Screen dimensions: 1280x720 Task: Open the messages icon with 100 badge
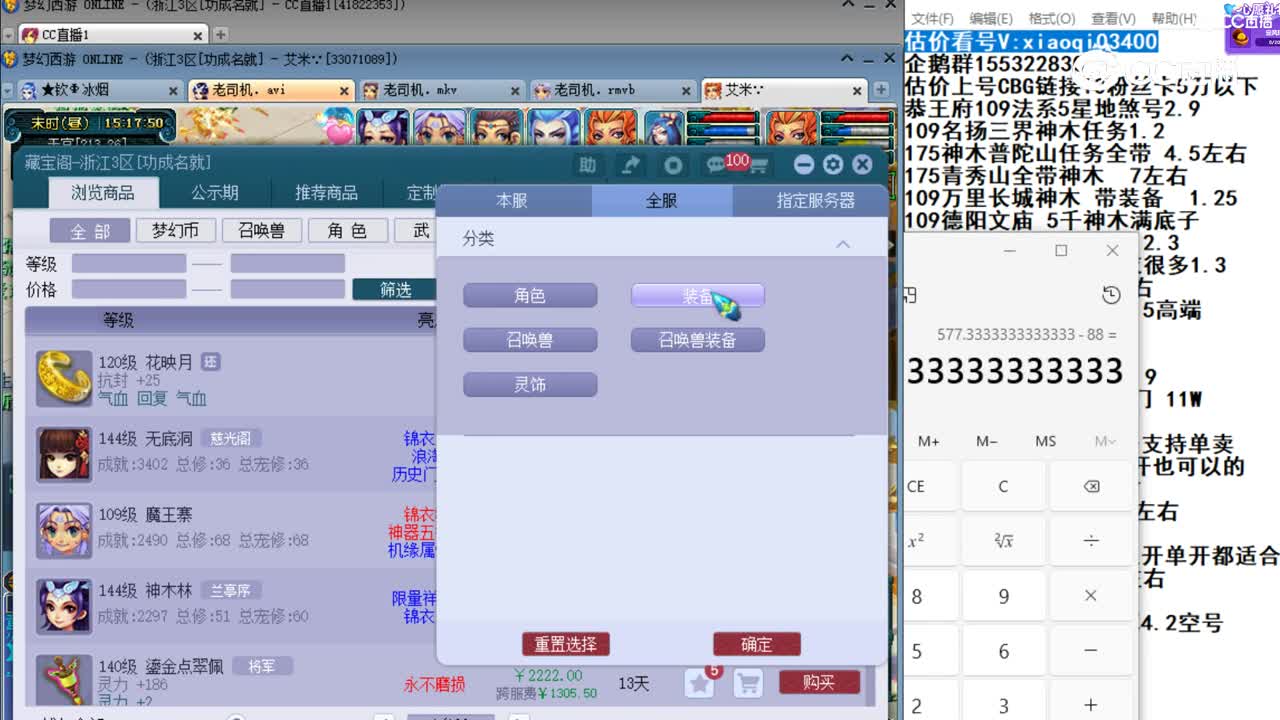(717, 165)
